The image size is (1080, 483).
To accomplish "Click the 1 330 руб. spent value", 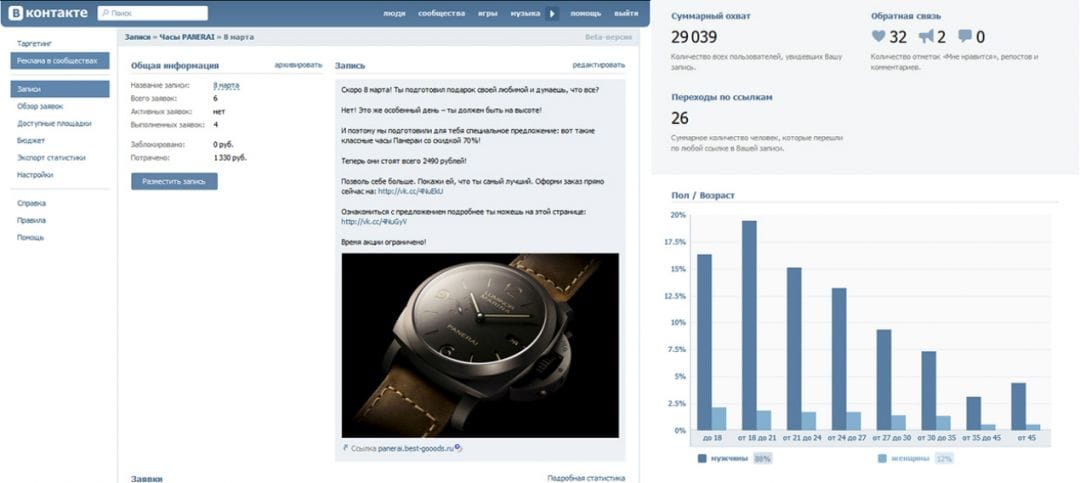I will tap(230, 158).
